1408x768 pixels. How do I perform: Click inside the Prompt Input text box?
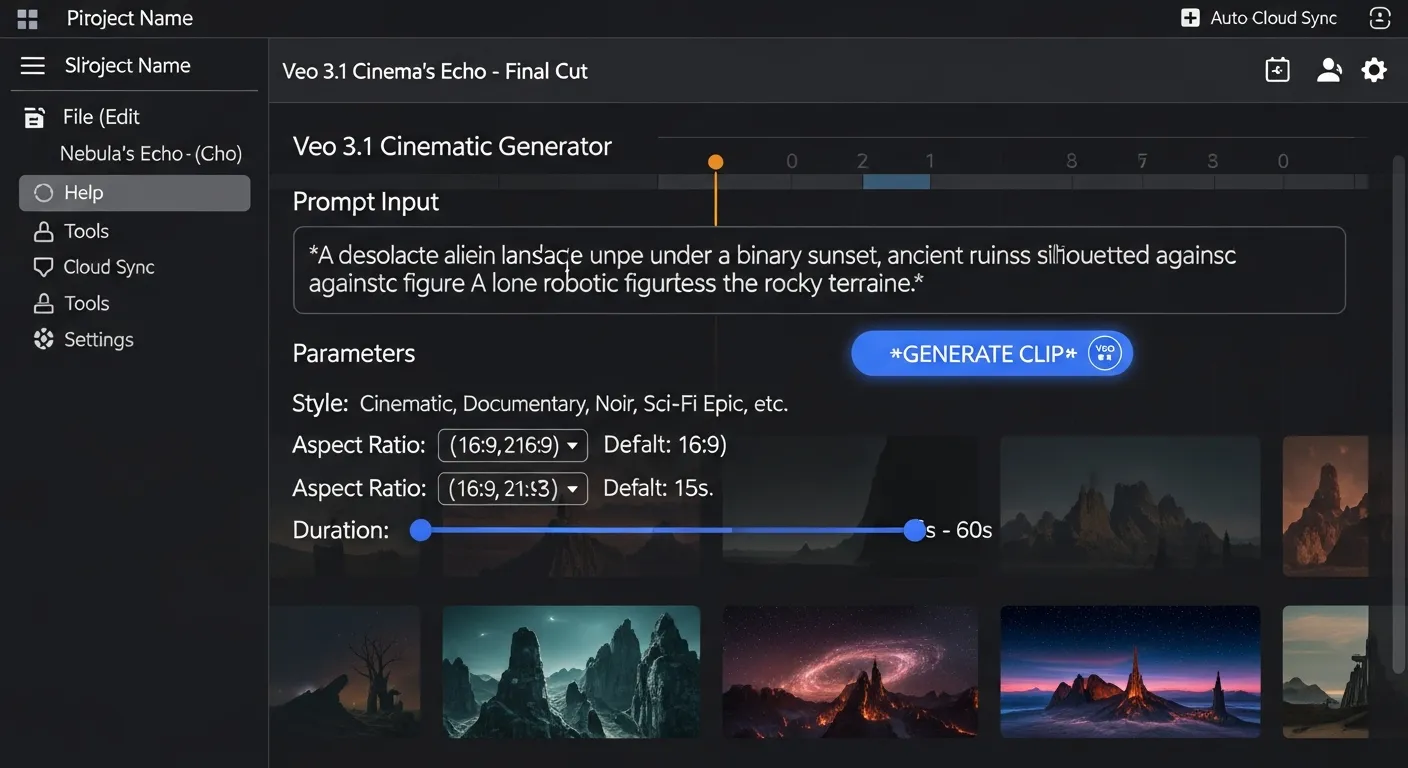(818, 270)
